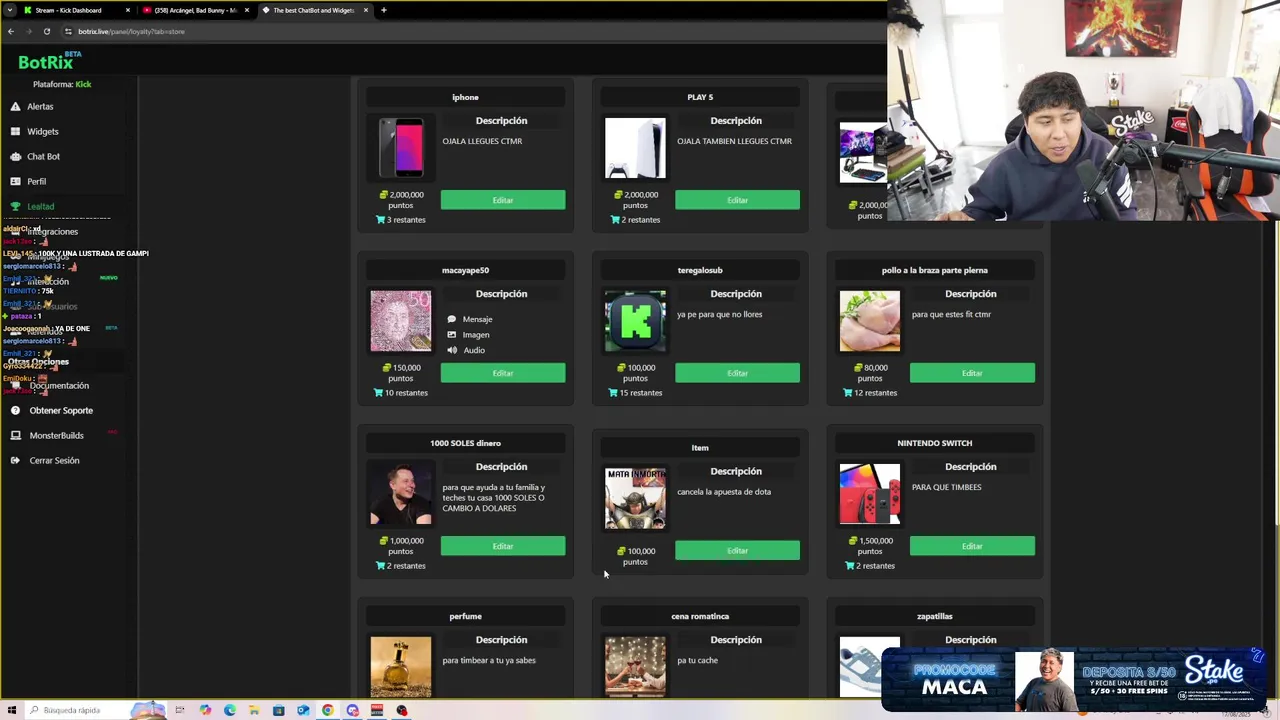Click 'Plataforma: Kick' label

62,84
